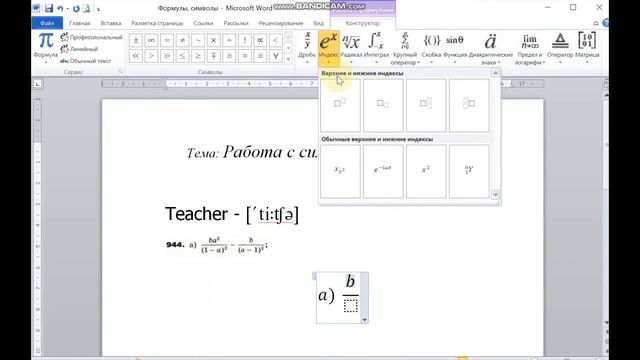Select the empty denominator placeholder in the fraction

pyautogui.click(x=350, y=306)
